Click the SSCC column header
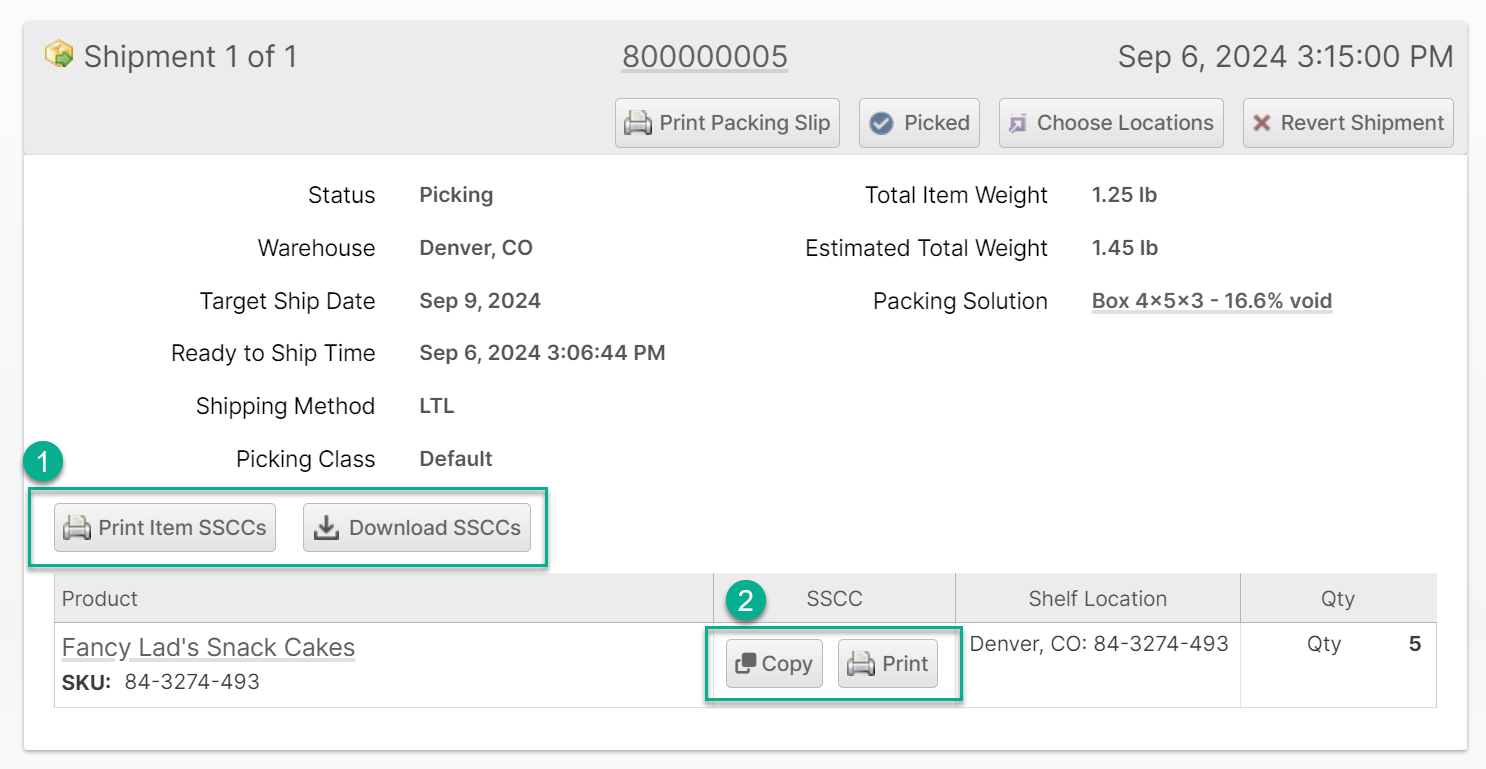 (x=834, y=599)
